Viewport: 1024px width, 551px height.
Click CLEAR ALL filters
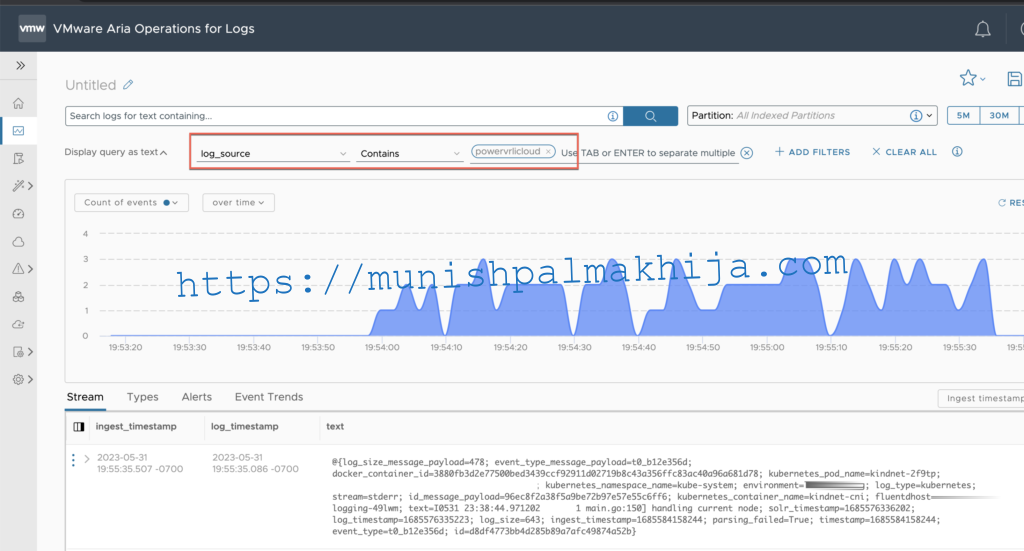click(904, 152)
